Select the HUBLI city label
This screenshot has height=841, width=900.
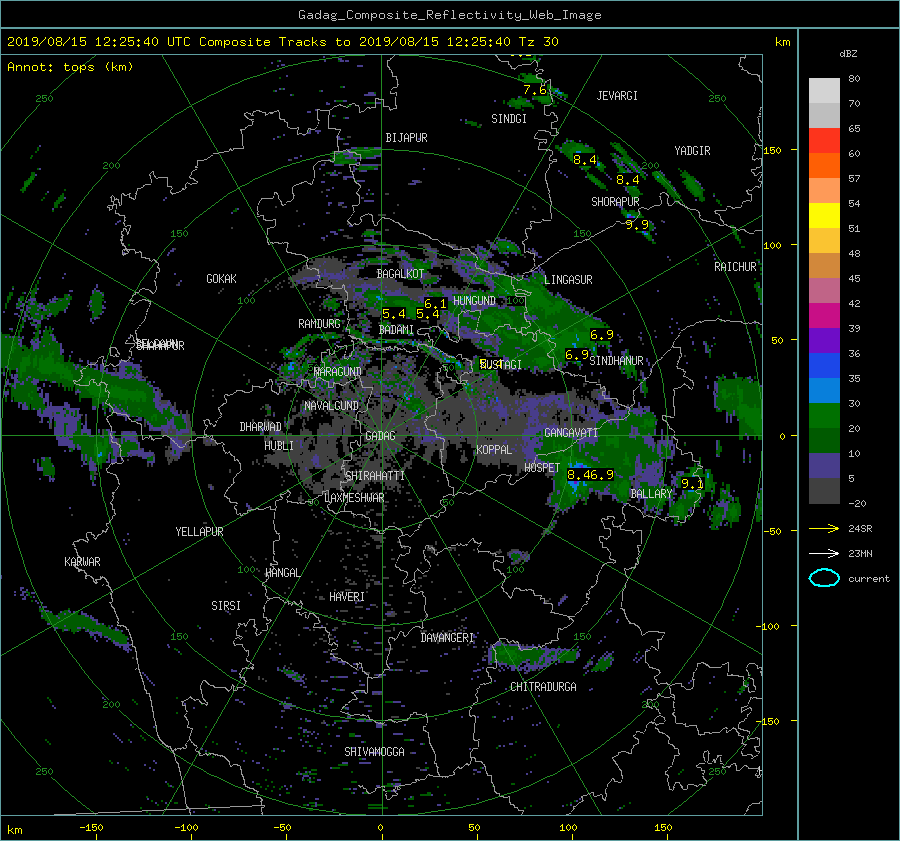pyautogui.click(x=279, y=446)
